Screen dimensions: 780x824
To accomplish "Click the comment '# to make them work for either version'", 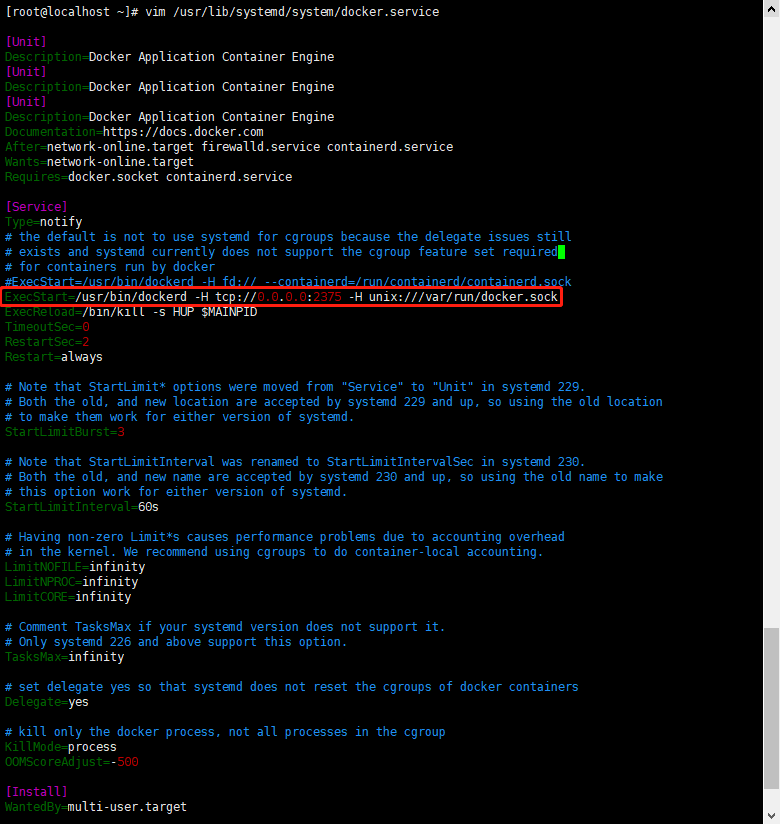I will point(180,417).
